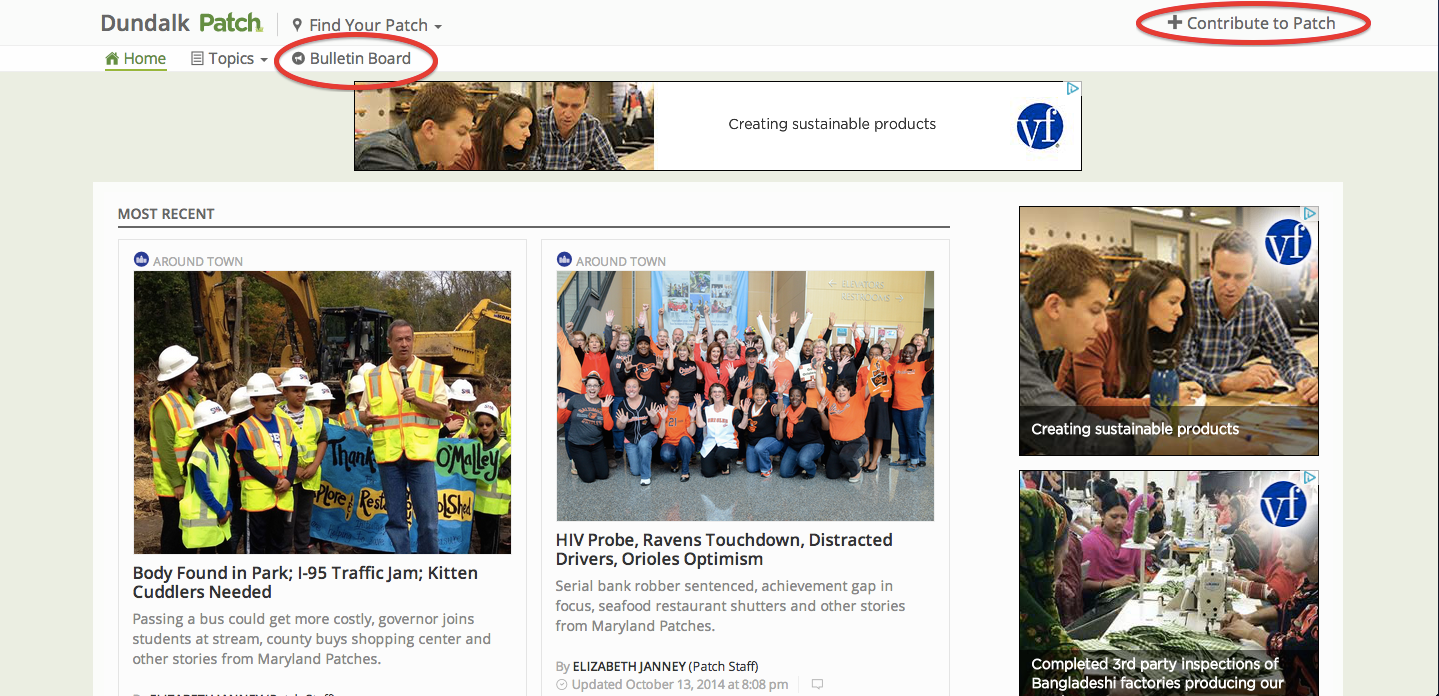Click the Home house icon
Viewport: 1439px width, 696px height.
[x=112, y=59]
